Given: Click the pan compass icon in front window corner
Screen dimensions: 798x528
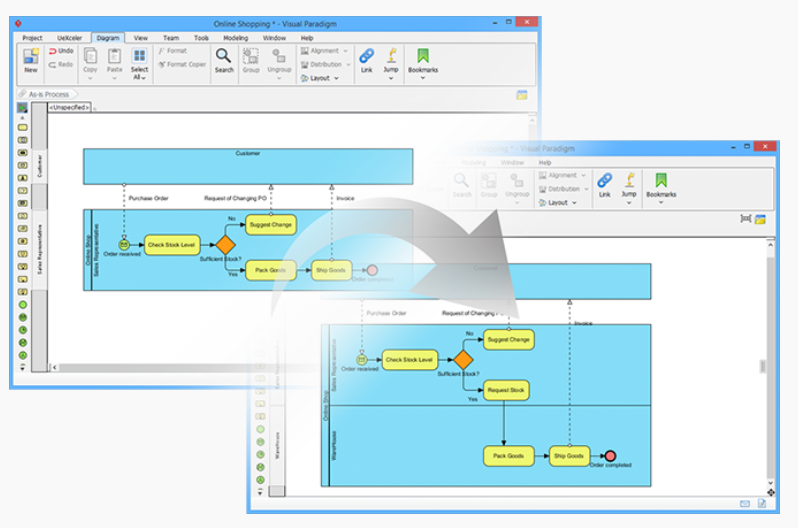Looking at the screenshot, I should (x=771, y=492).
